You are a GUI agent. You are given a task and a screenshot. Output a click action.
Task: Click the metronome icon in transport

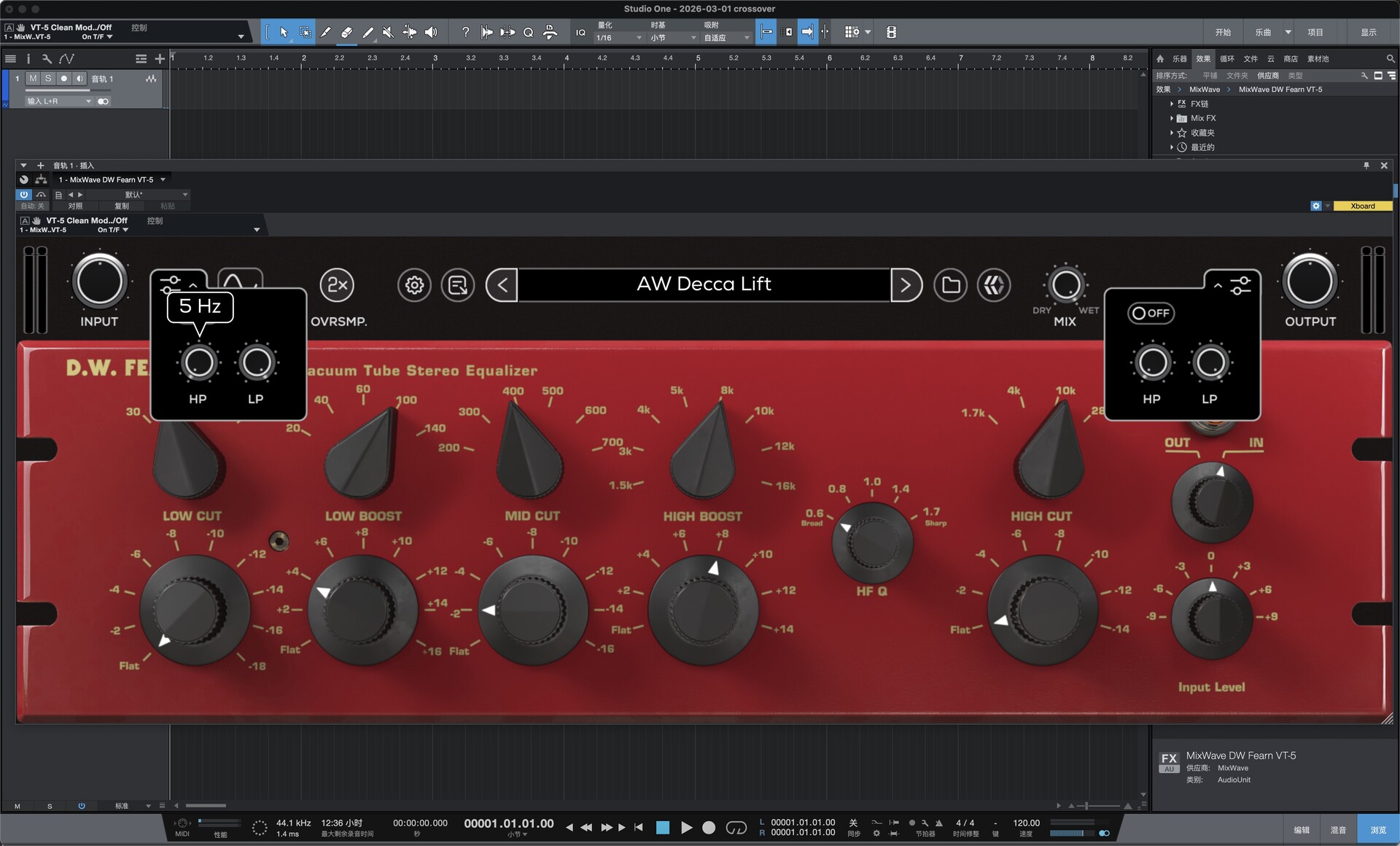[x=938, y=823]
